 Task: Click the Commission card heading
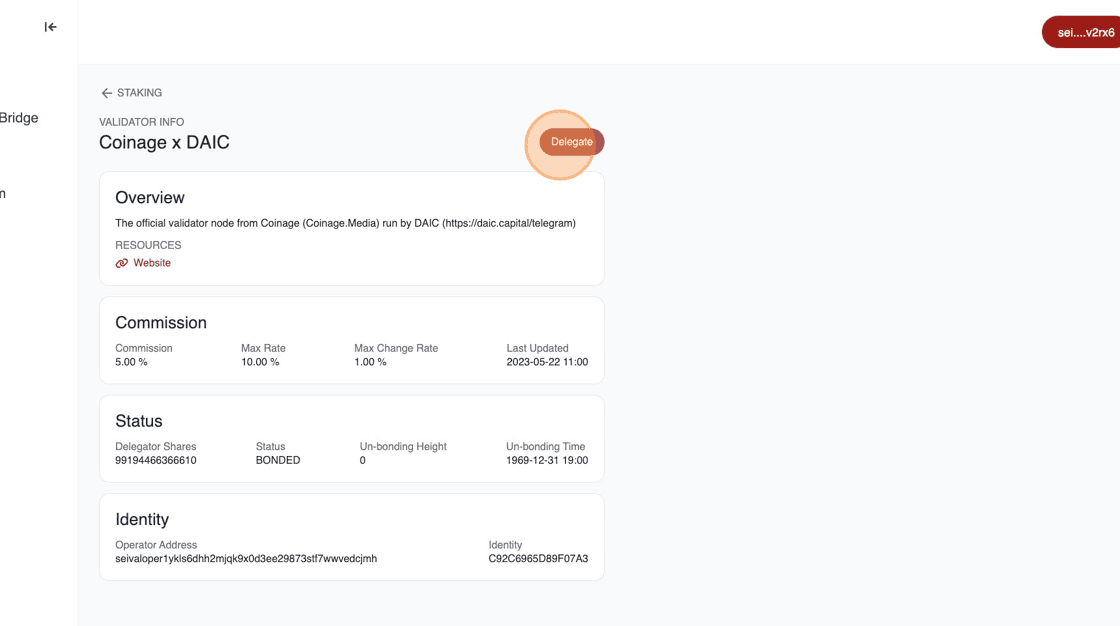[161, 323]
